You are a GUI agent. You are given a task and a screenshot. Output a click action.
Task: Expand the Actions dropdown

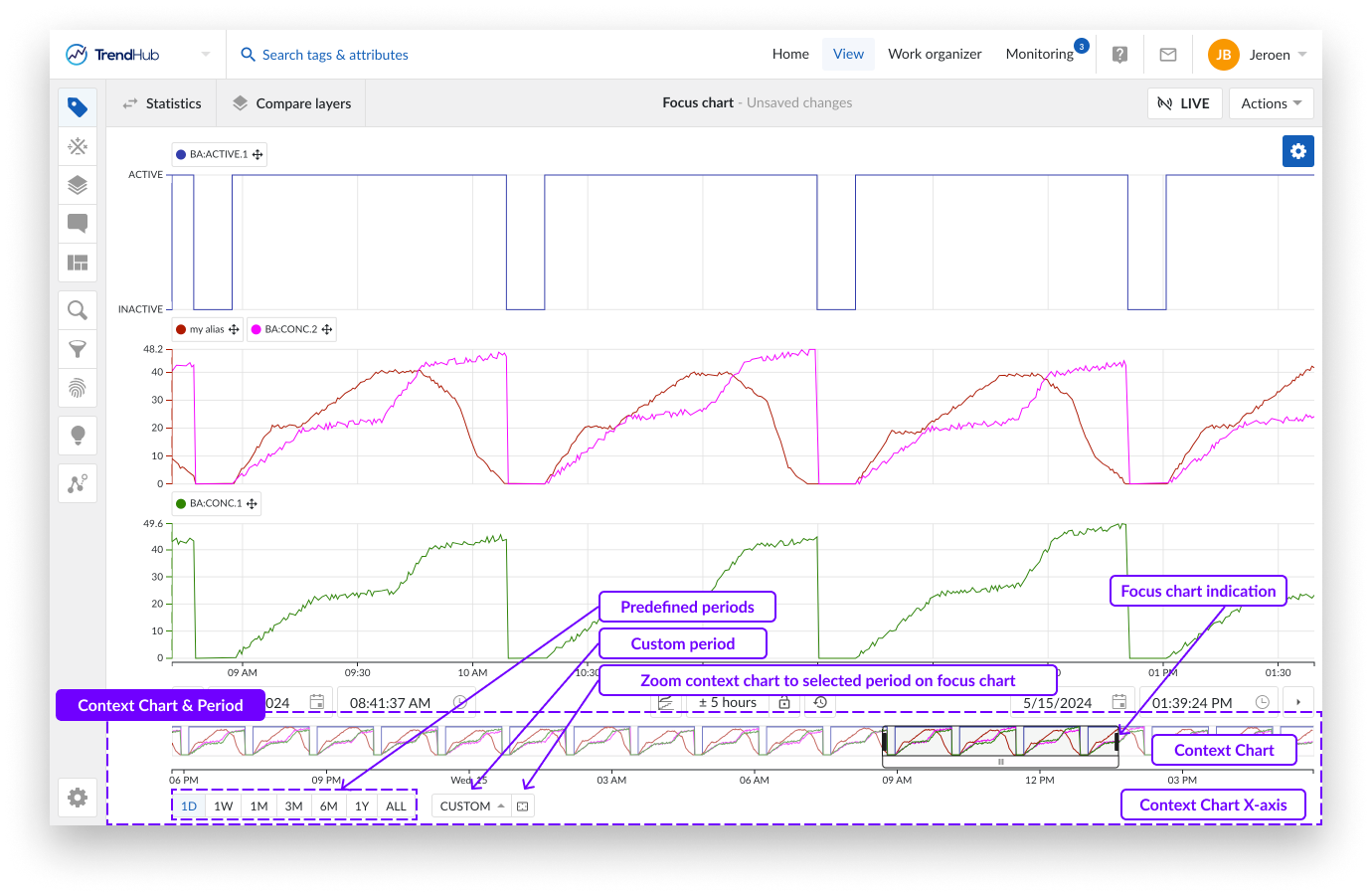[x=1271, y=103]
